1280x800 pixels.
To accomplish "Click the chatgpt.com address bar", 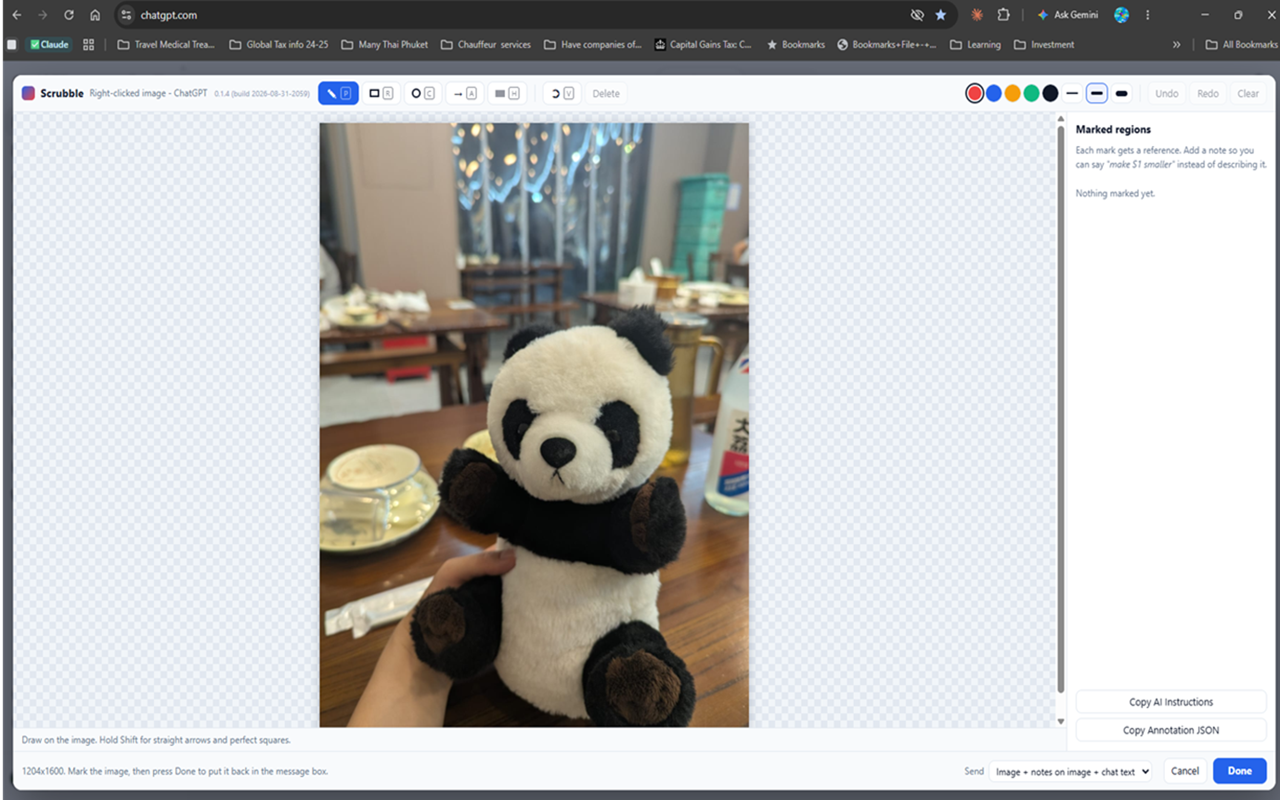I will [535, 15].
